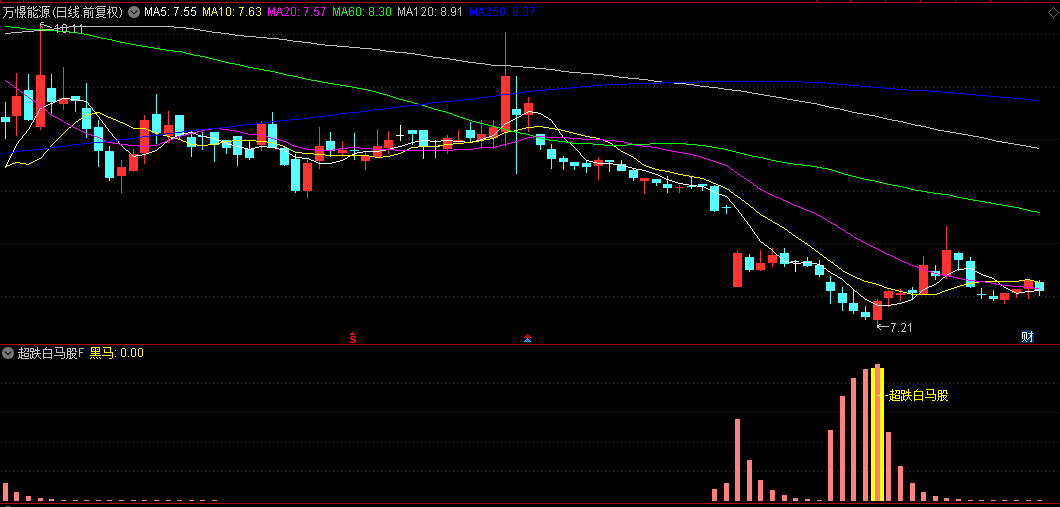Click the yellow 超跌白马股 signal label

point(917,395)
